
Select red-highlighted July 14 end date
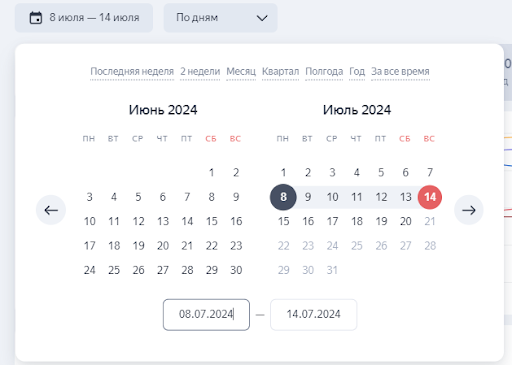[430, 197]
